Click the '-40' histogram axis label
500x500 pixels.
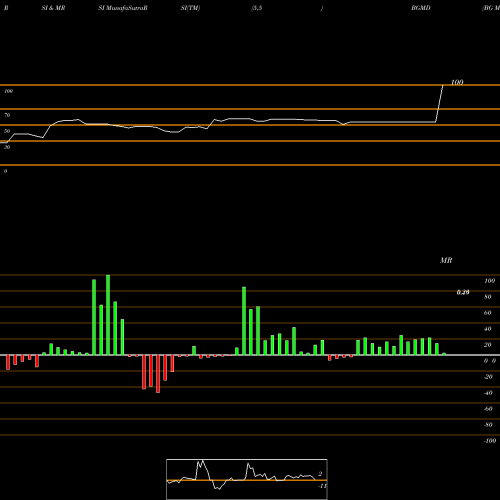pyautogui.click(x=488, y=393)
